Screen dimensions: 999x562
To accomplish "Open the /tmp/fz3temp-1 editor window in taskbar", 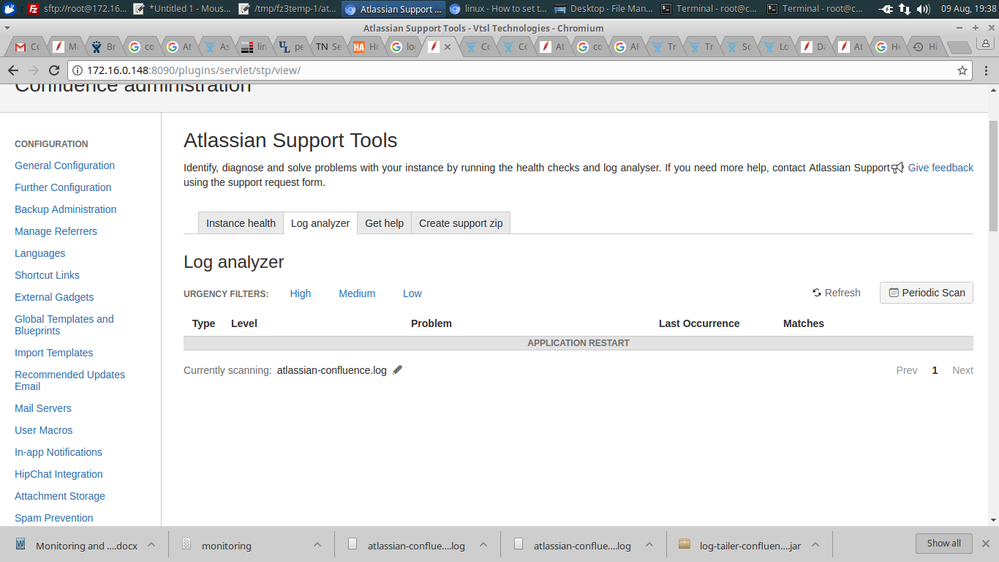I will 289,9.
